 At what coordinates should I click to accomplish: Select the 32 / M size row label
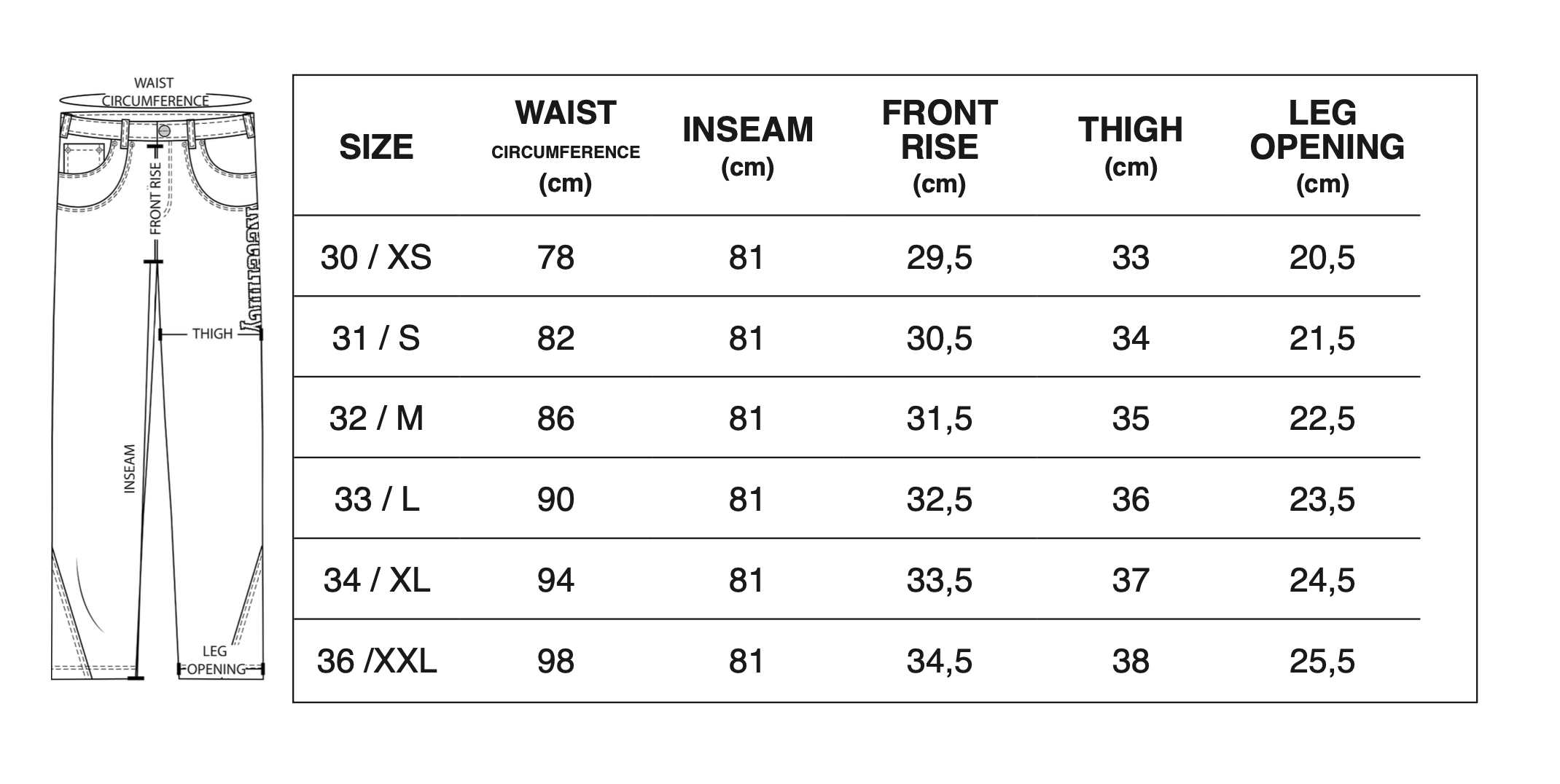376,419
